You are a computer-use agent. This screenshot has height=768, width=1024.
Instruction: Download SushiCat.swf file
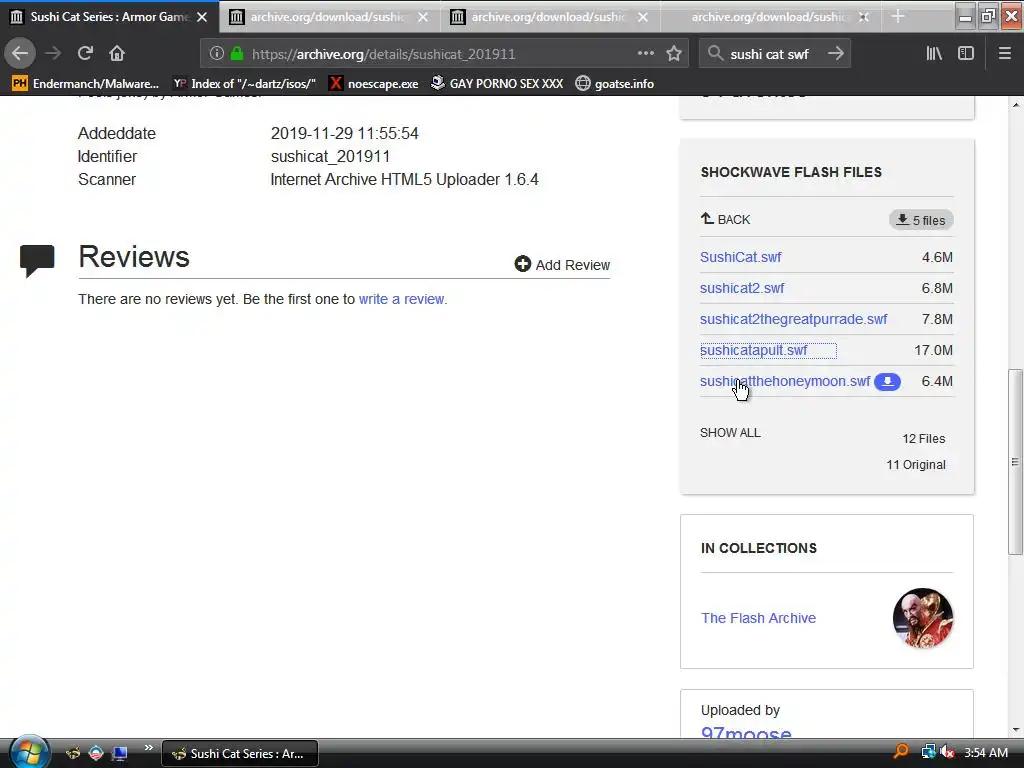pos(741,257)
